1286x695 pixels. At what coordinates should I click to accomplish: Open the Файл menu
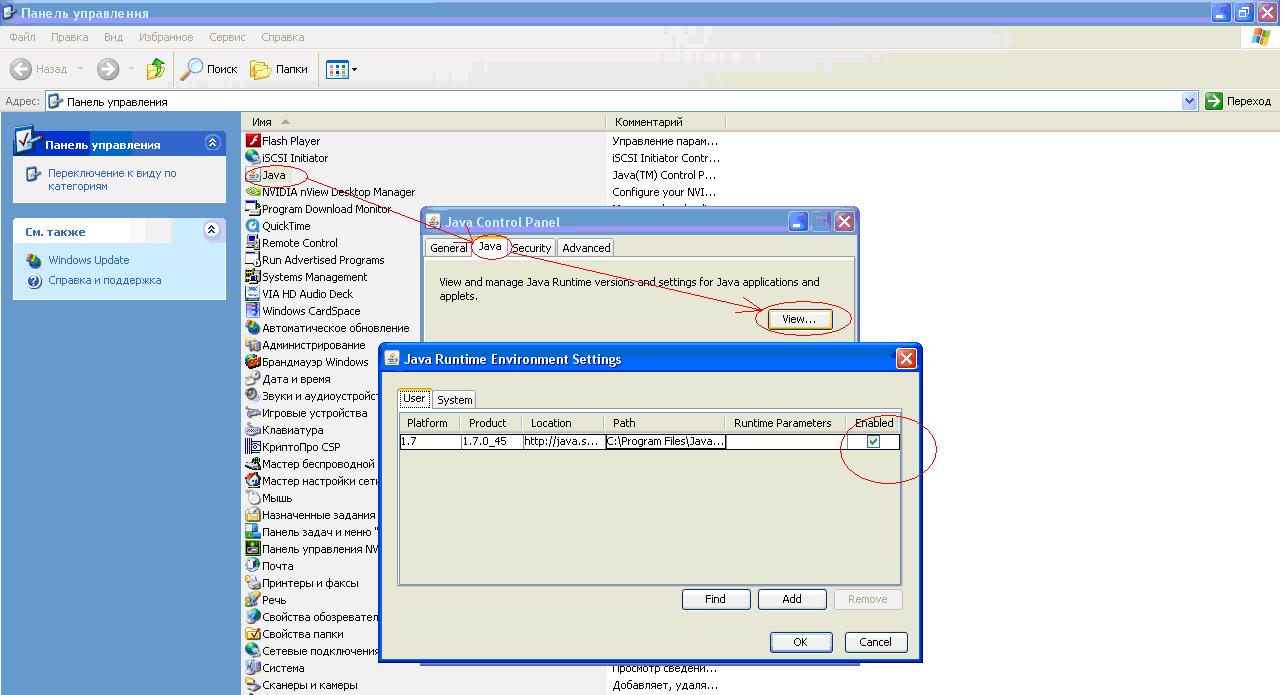[x=22, y=37]
